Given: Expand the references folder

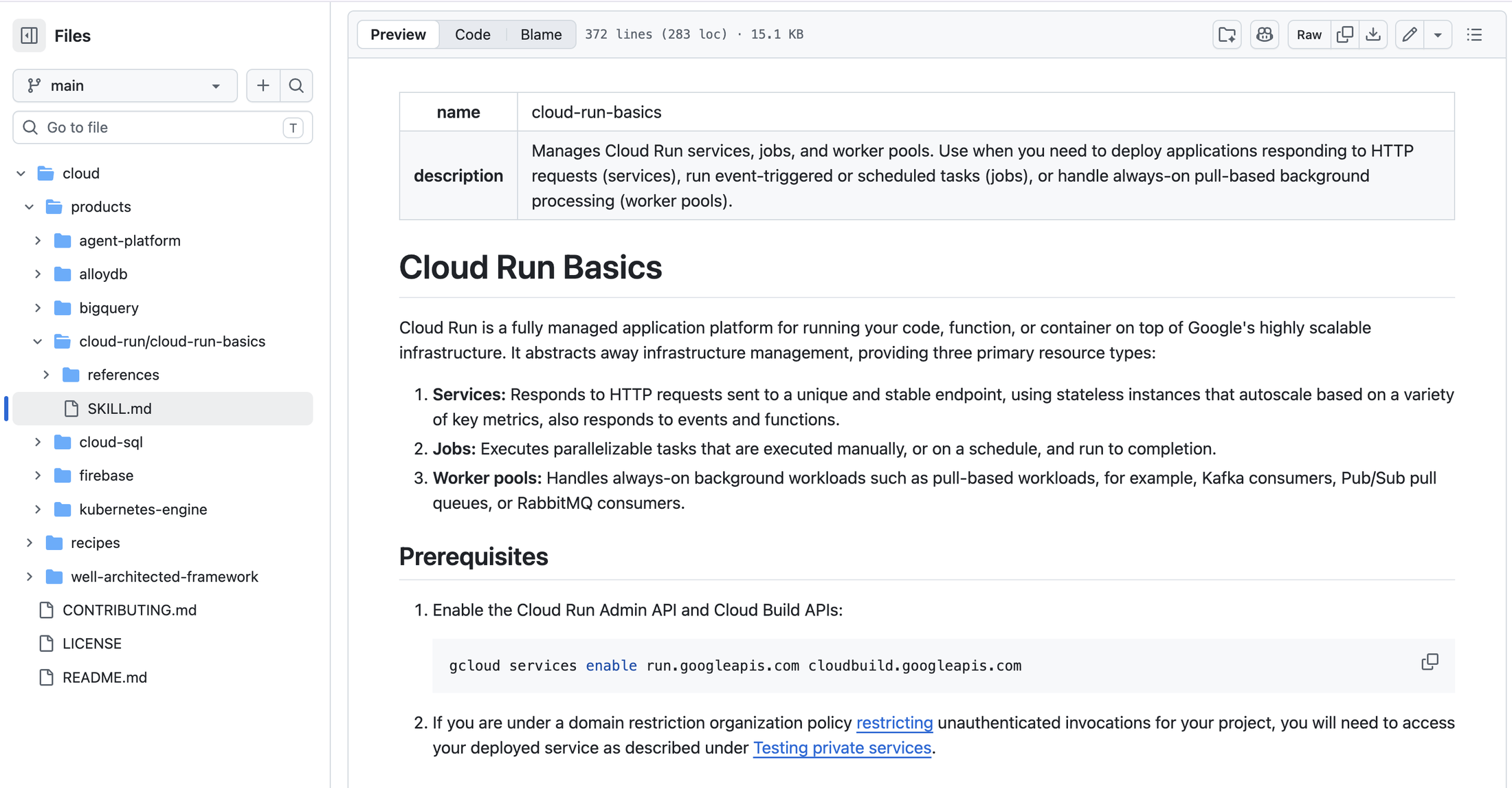Looking at the screenshot, I should click(46, 375).
